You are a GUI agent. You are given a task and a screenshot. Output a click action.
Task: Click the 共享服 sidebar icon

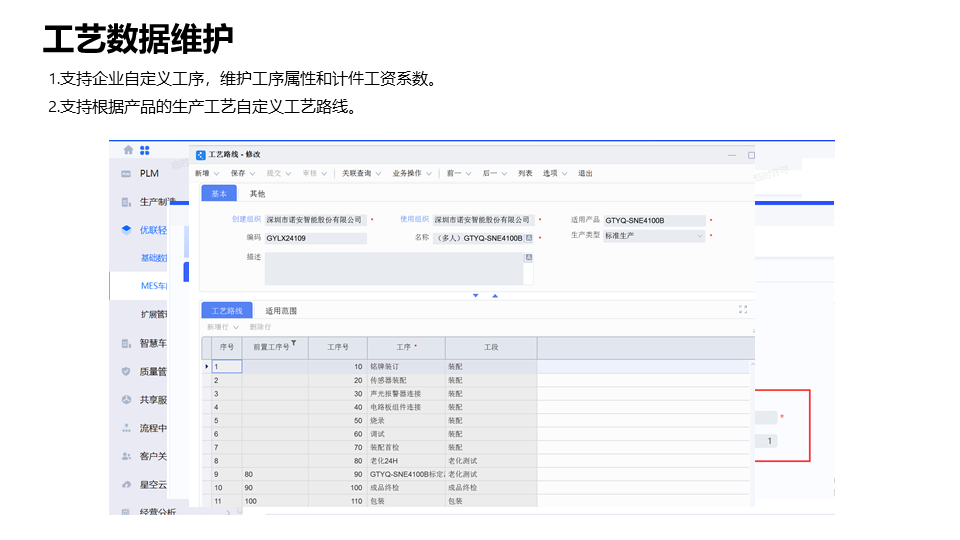126,399
